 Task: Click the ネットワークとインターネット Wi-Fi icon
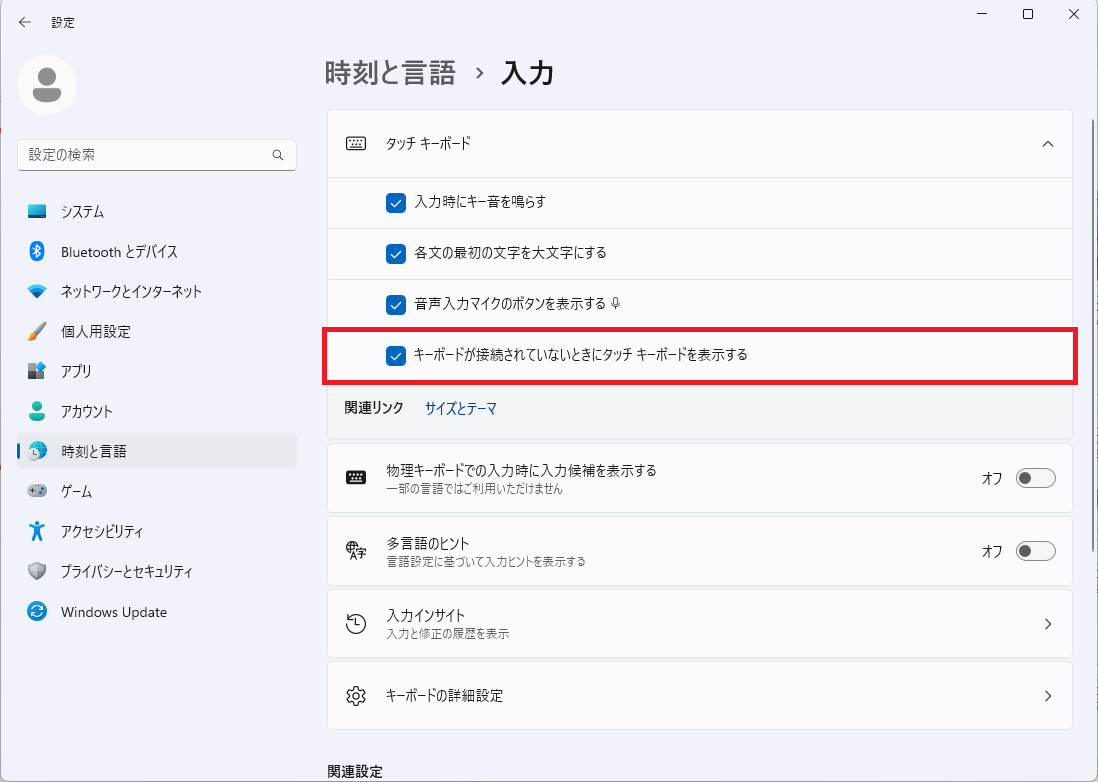click(37, 292)
